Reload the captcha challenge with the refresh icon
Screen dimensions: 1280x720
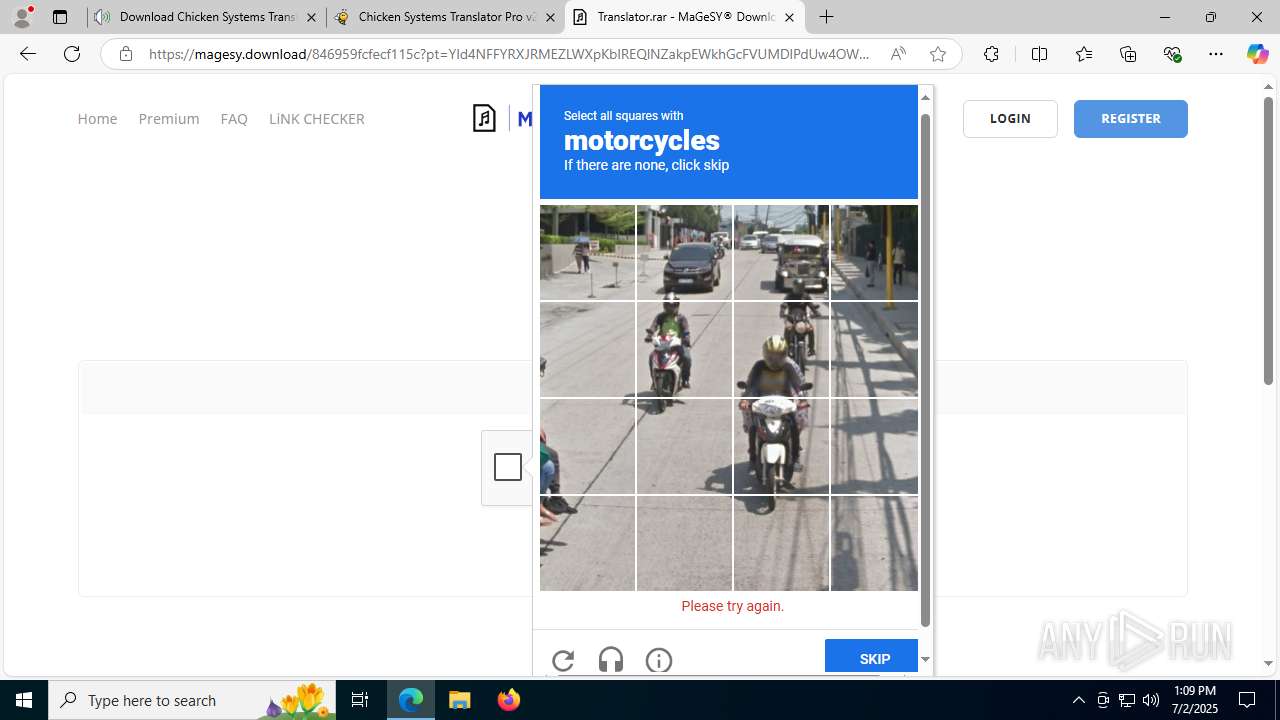click(x=563, y=660)
